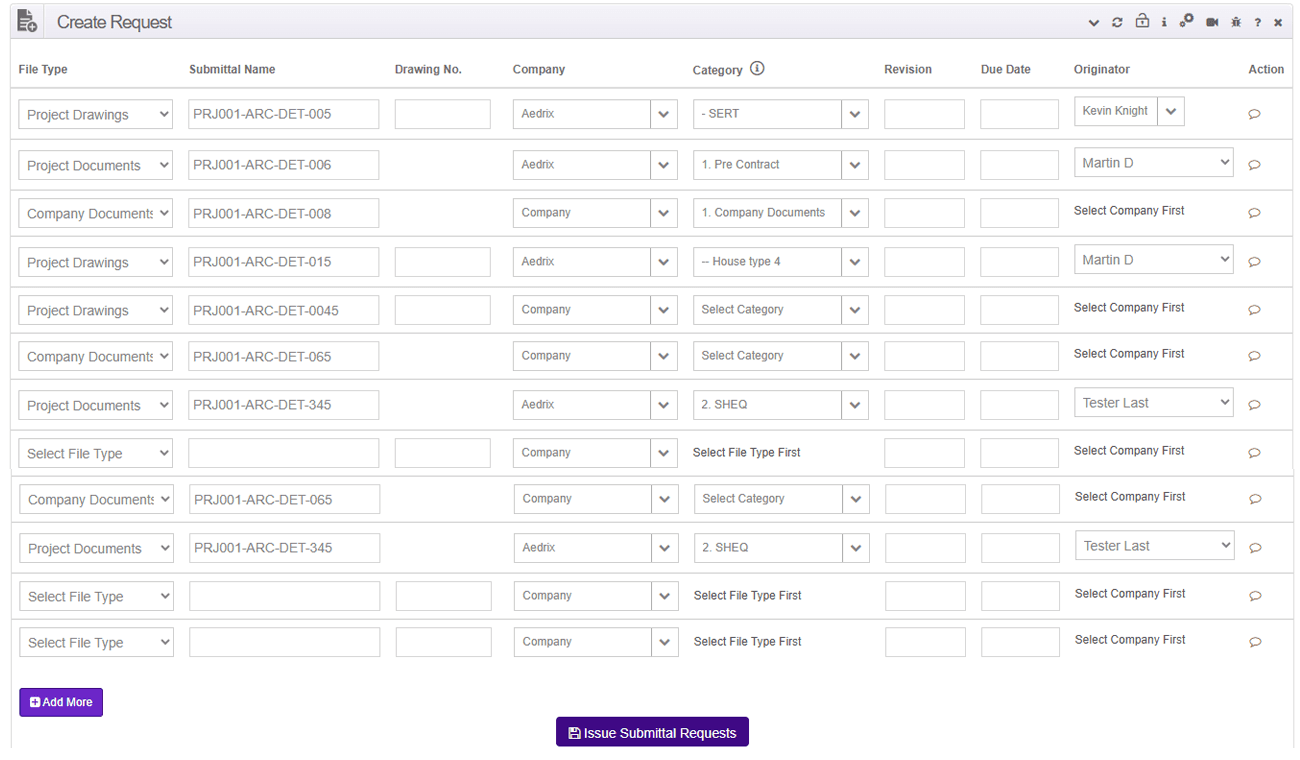Open File Type dropdown for PRJ001-ARC-DET-008
The width and height of the screenshot is (1300, 760).
pos(95,213)
